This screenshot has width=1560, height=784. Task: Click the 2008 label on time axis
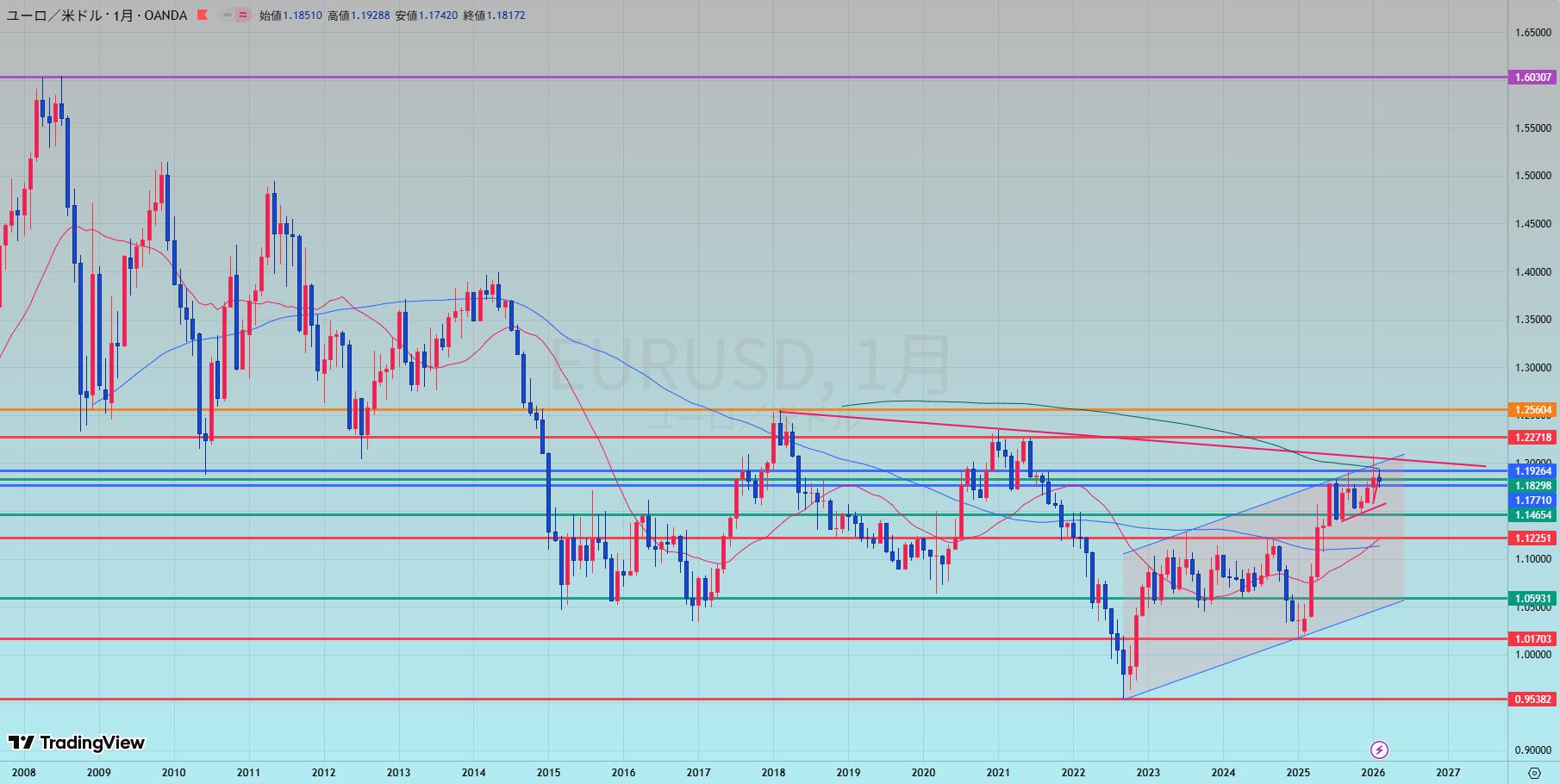pyautogui.click(x=24, y=772)
